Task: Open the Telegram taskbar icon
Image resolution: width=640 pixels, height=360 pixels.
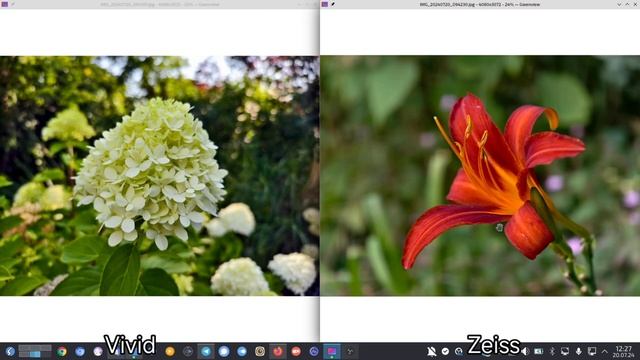Action: pos(206,351)
